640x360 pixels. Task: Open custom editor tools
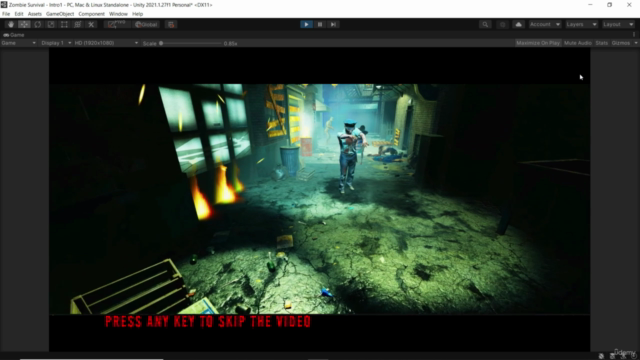tap(91, 24)
